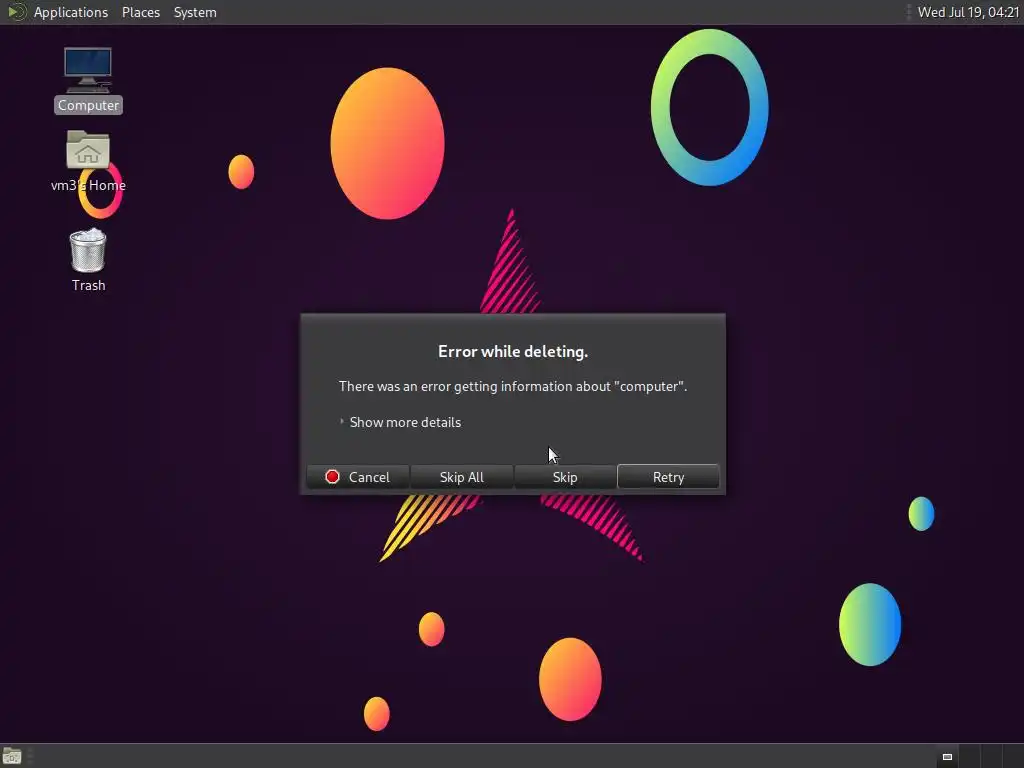Open the clock showing Wed Jul 19, 04:21
This screenshot has height=768, width=1024.
click(968, 12)
